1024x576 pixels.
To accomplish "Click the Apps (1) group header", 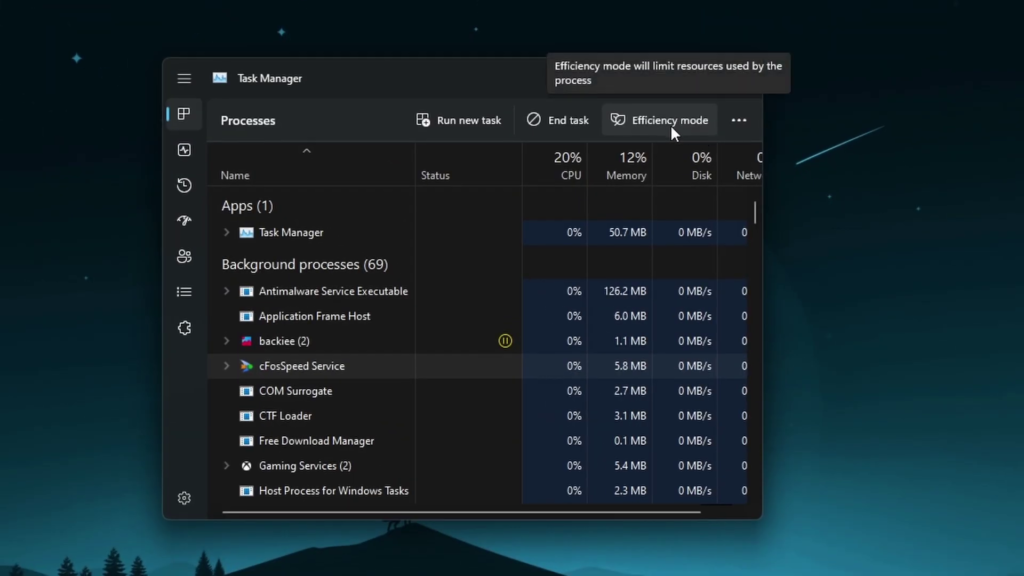I will point(247,206).
